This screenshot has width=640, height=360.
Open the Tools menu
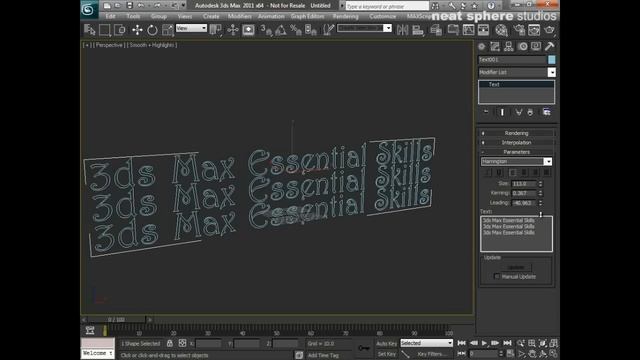[133, 16]
